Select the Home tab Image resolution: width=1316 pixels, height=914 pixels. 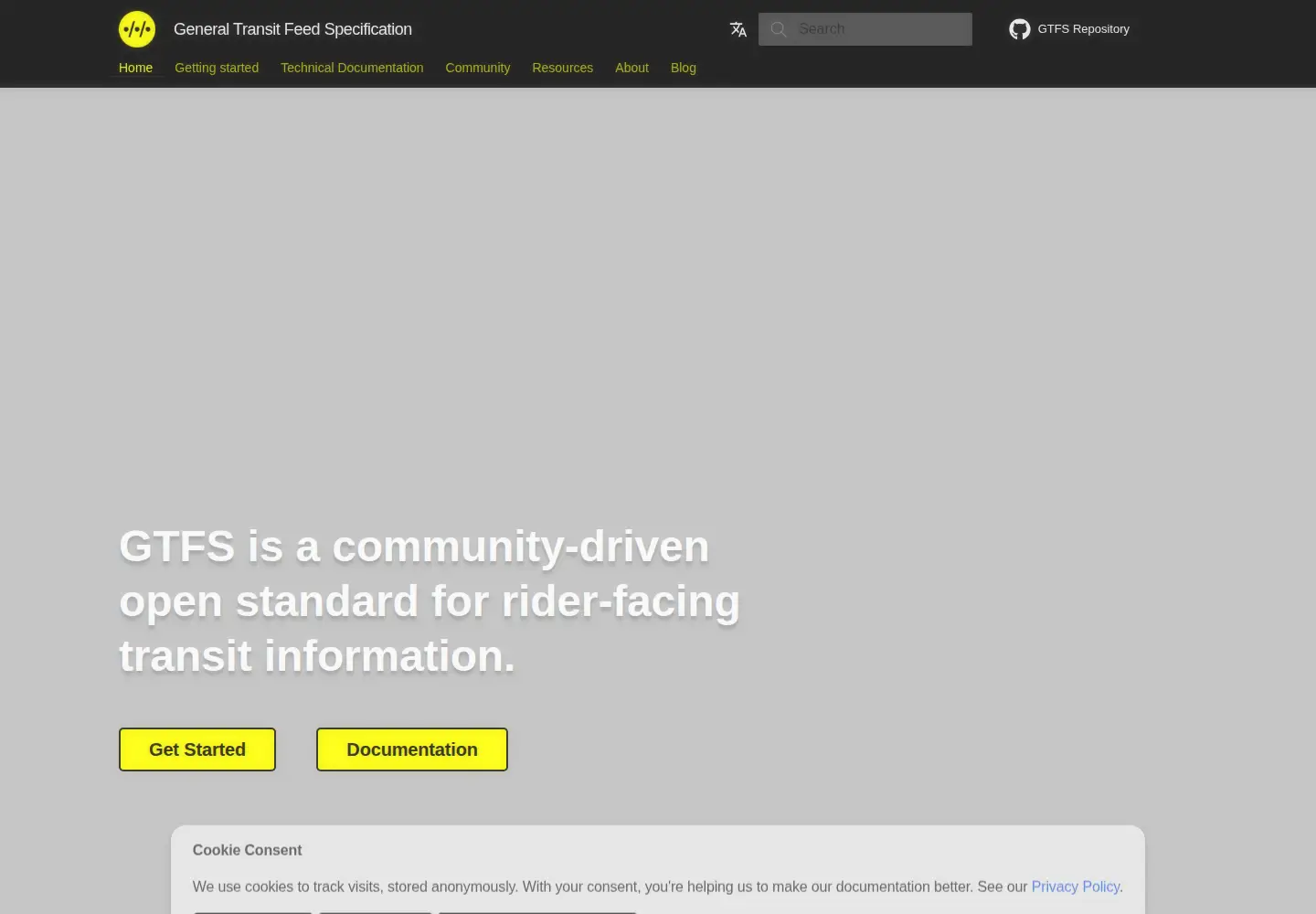(x=135, y=68)
